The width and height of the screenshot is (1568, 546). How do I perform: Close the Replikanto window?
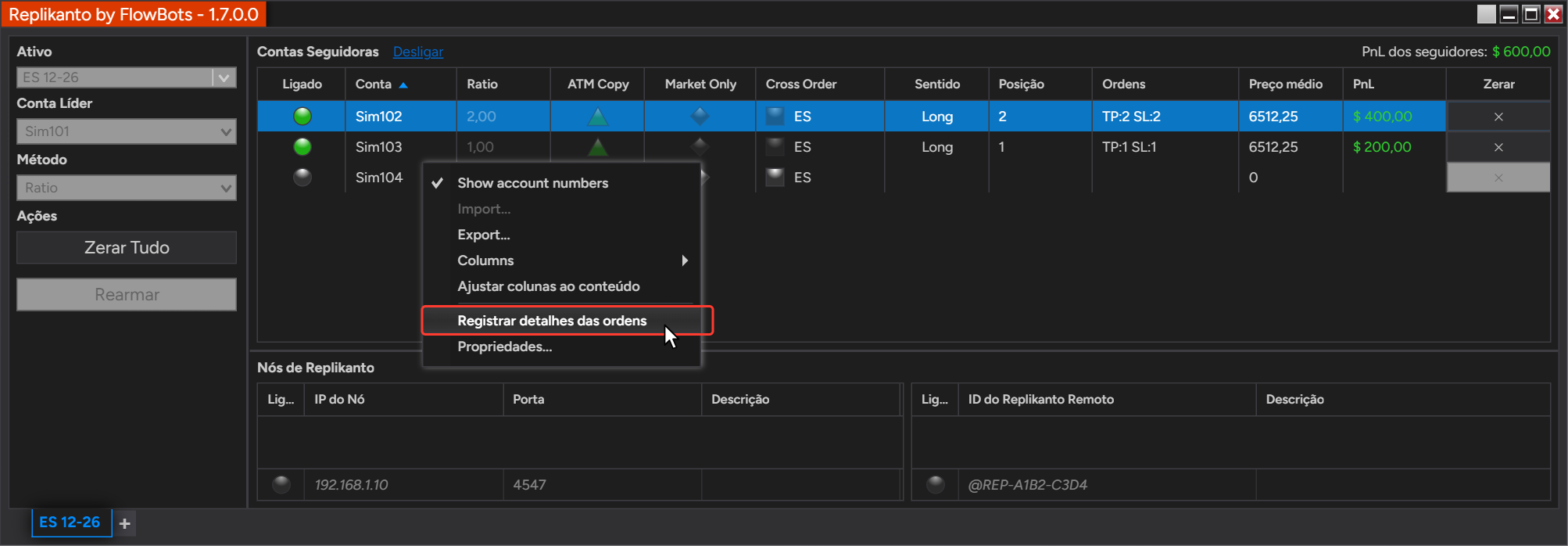point(1554,14)
